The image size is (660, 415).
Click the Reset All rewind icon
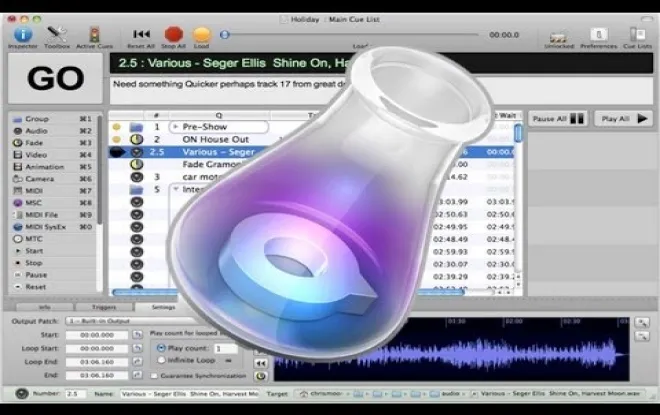(x=141, y=34)
